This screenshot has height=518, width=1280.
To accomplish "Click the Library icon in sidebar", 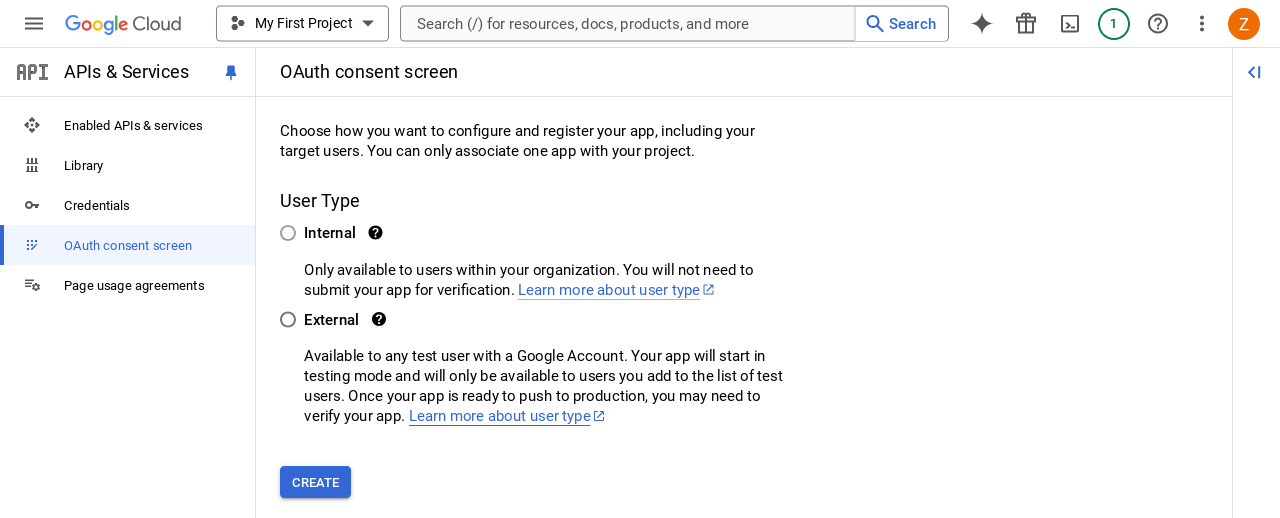I will (32, 165).
